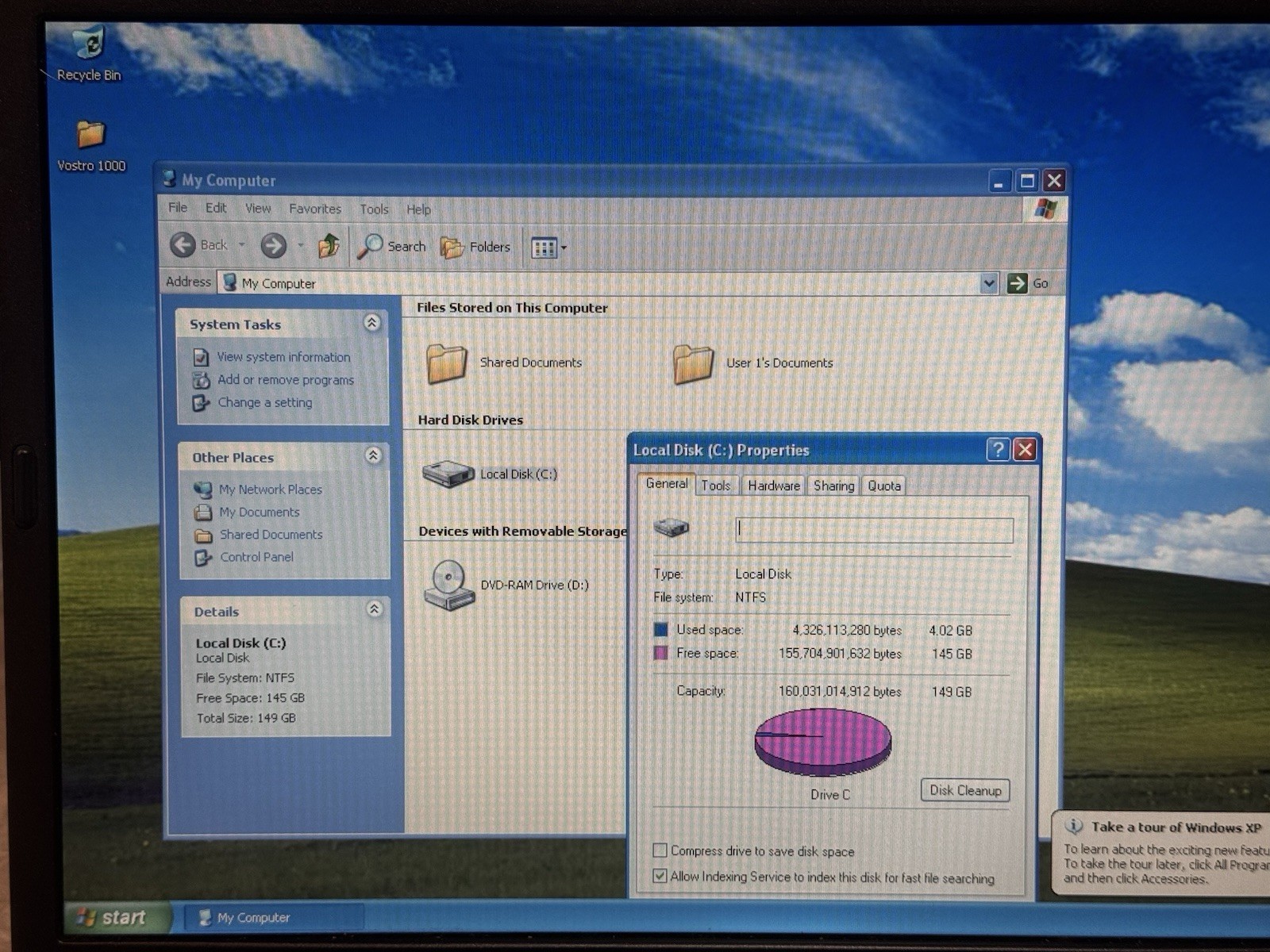Open the Forward history dropdown arrow
The image size is (1270, 952).
click(x=301, y=246)
